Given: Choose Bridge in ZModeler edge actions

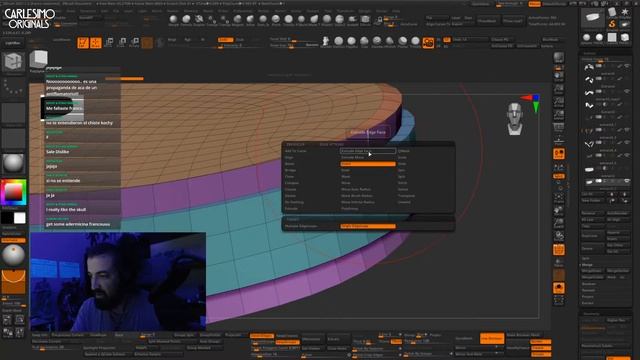Looking at the screenshot, I should 290,170.
